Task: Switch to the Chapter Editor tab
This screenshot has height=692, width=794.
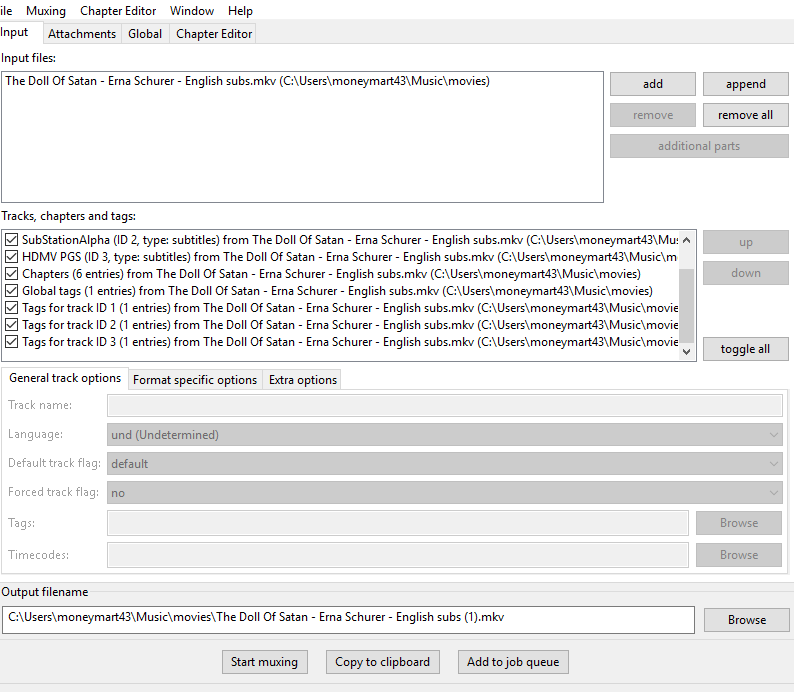Action: point(214,34)
